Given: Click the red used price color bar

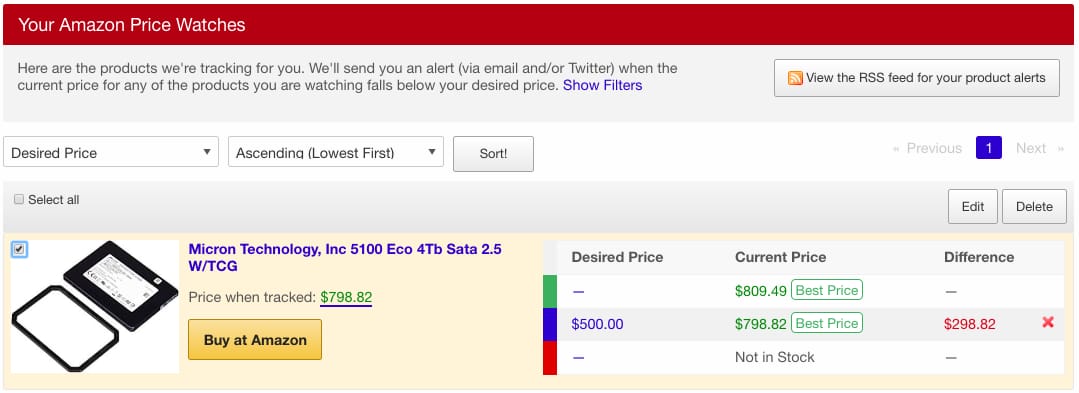Looking at the screenshot, I should 549,358.
